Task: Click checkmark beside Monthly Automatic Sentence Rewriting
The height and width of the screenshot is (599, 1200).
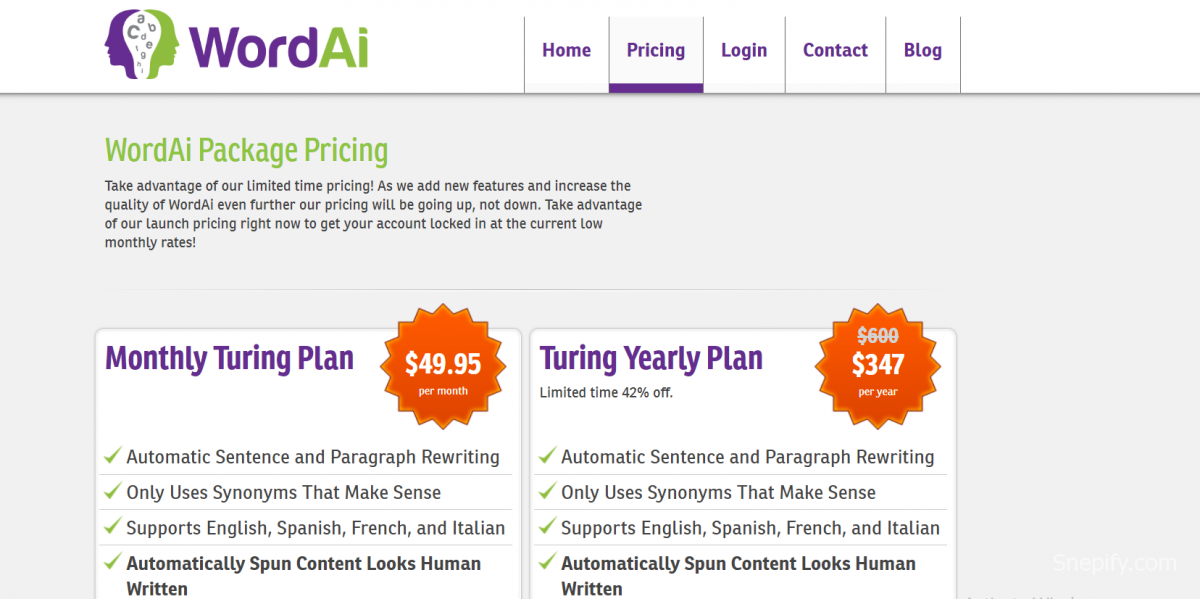Action: (113, 457)
